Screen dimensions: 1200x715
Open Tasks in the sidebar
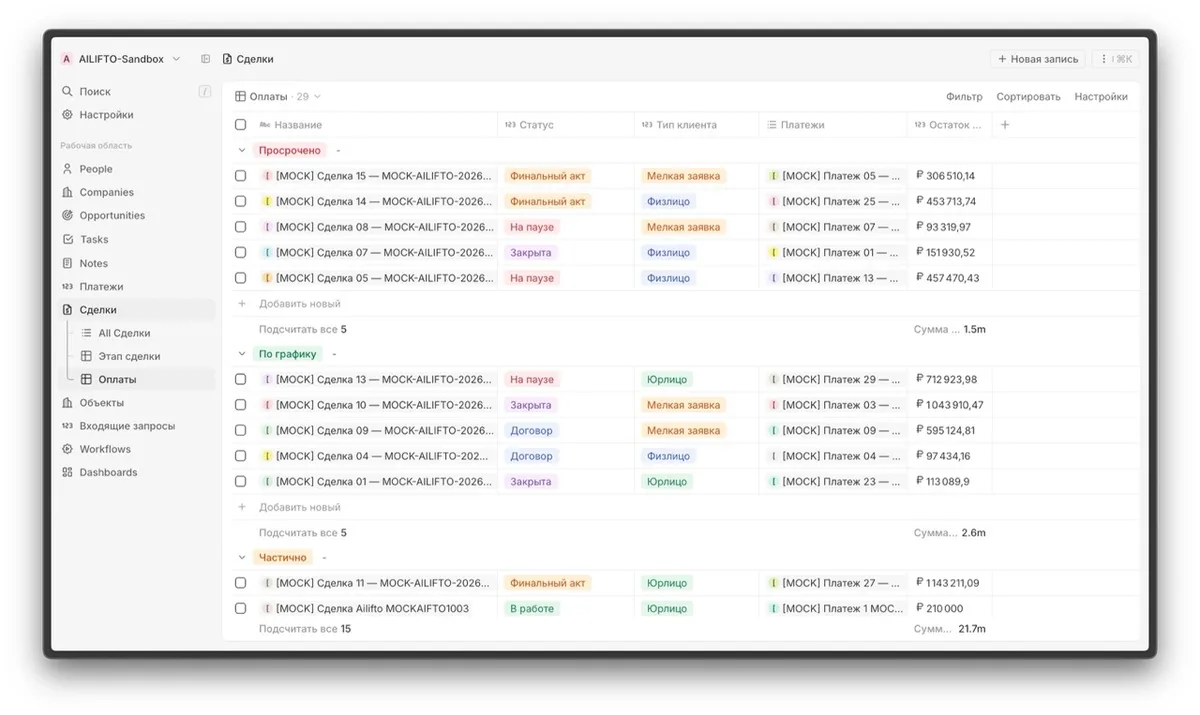tap(94, 239)
